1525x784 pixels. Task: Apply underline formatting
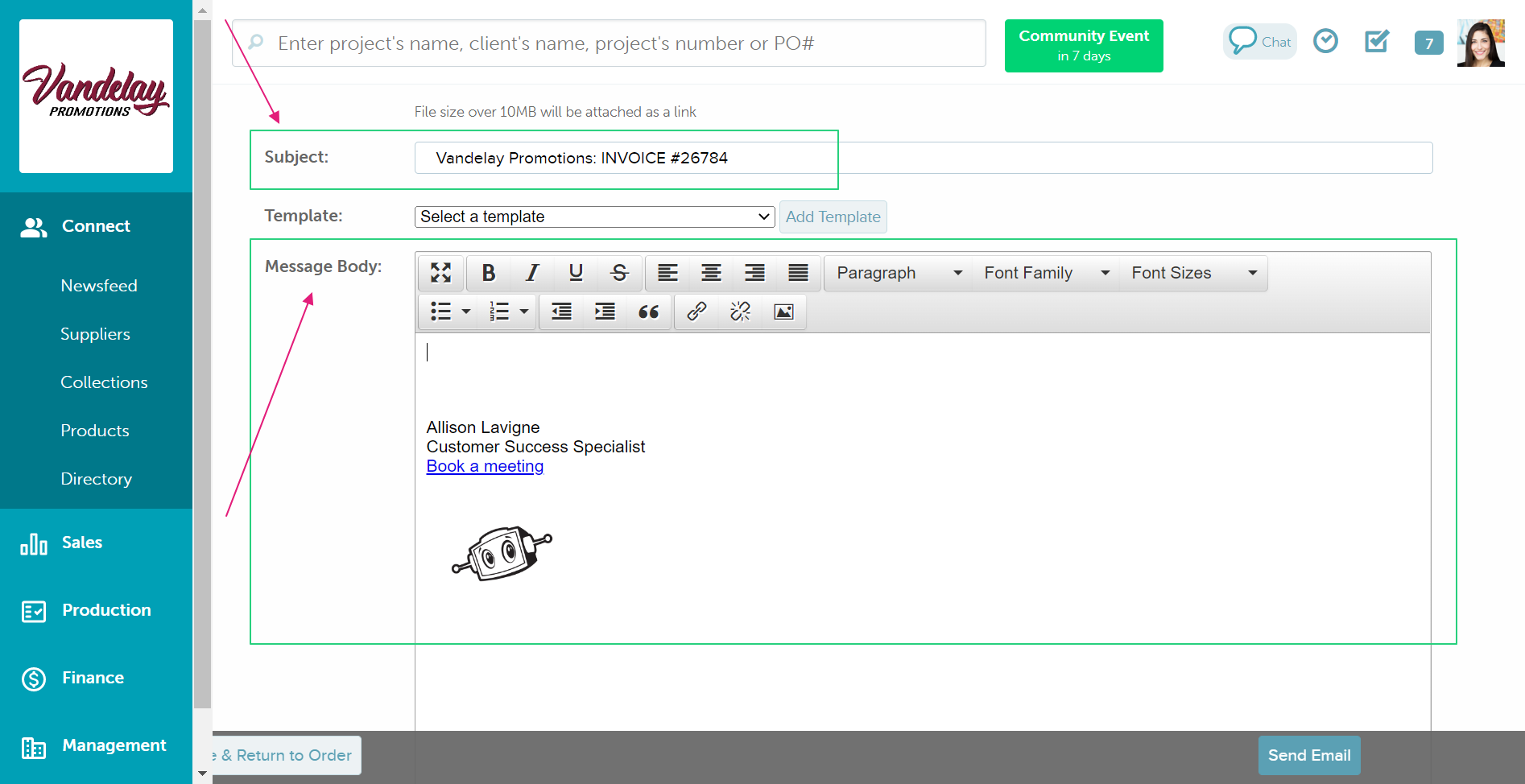[576, 273]
